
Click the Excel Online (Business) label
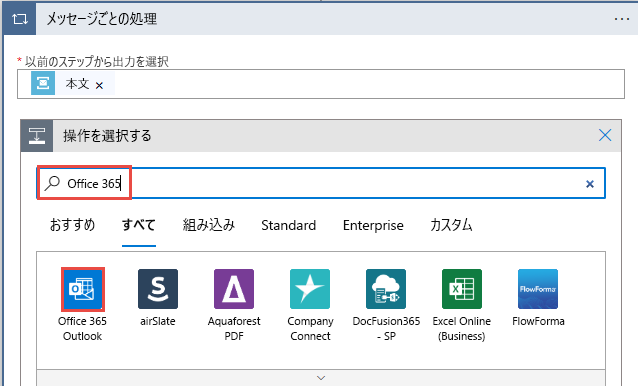point(462,329)
